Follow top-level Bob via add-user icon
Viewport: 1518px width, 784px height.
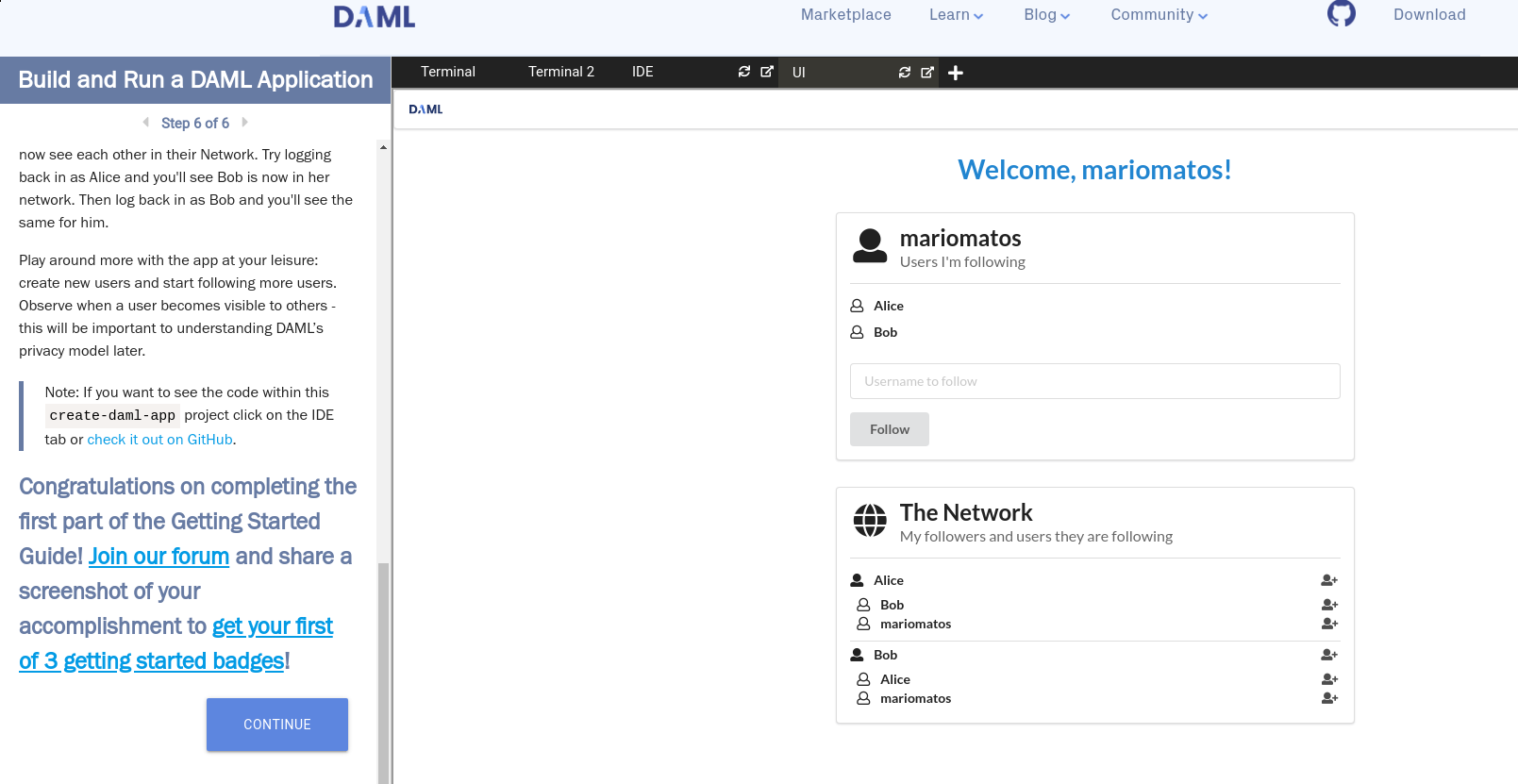(1329, 655)
